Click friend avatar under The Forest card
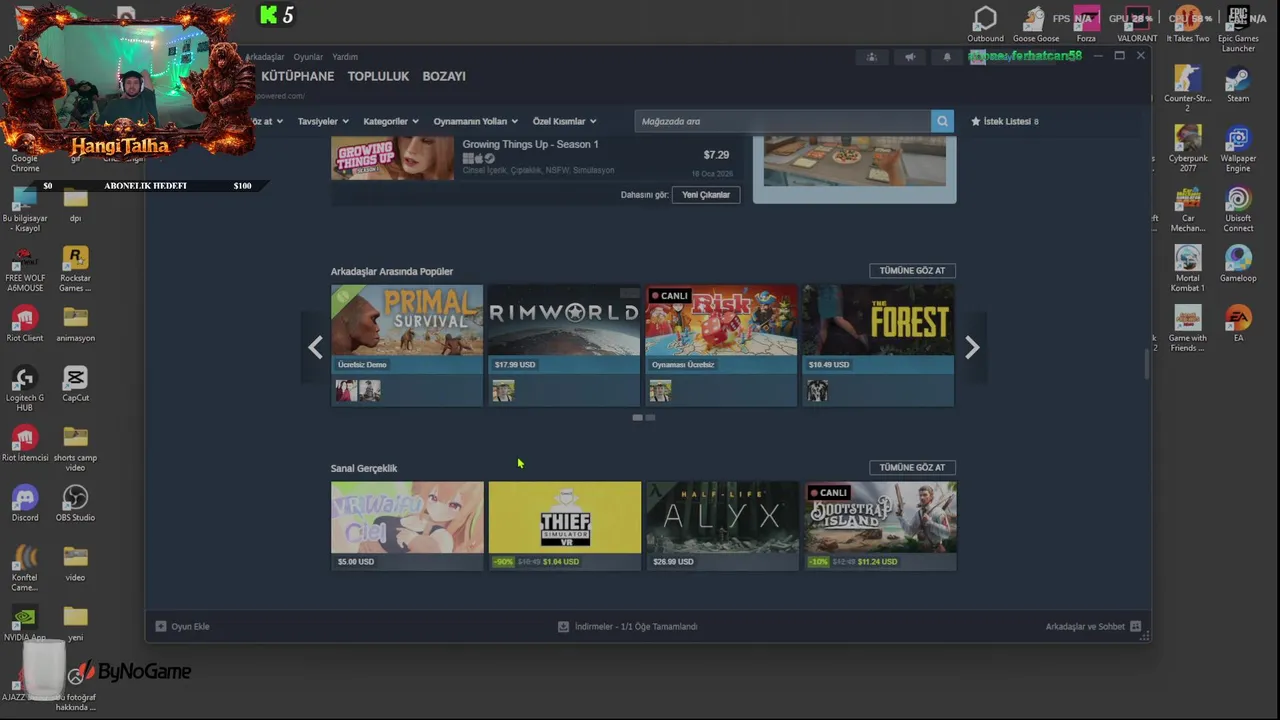1280x720 pixels. pyautogui.click(x=818, y=391)
